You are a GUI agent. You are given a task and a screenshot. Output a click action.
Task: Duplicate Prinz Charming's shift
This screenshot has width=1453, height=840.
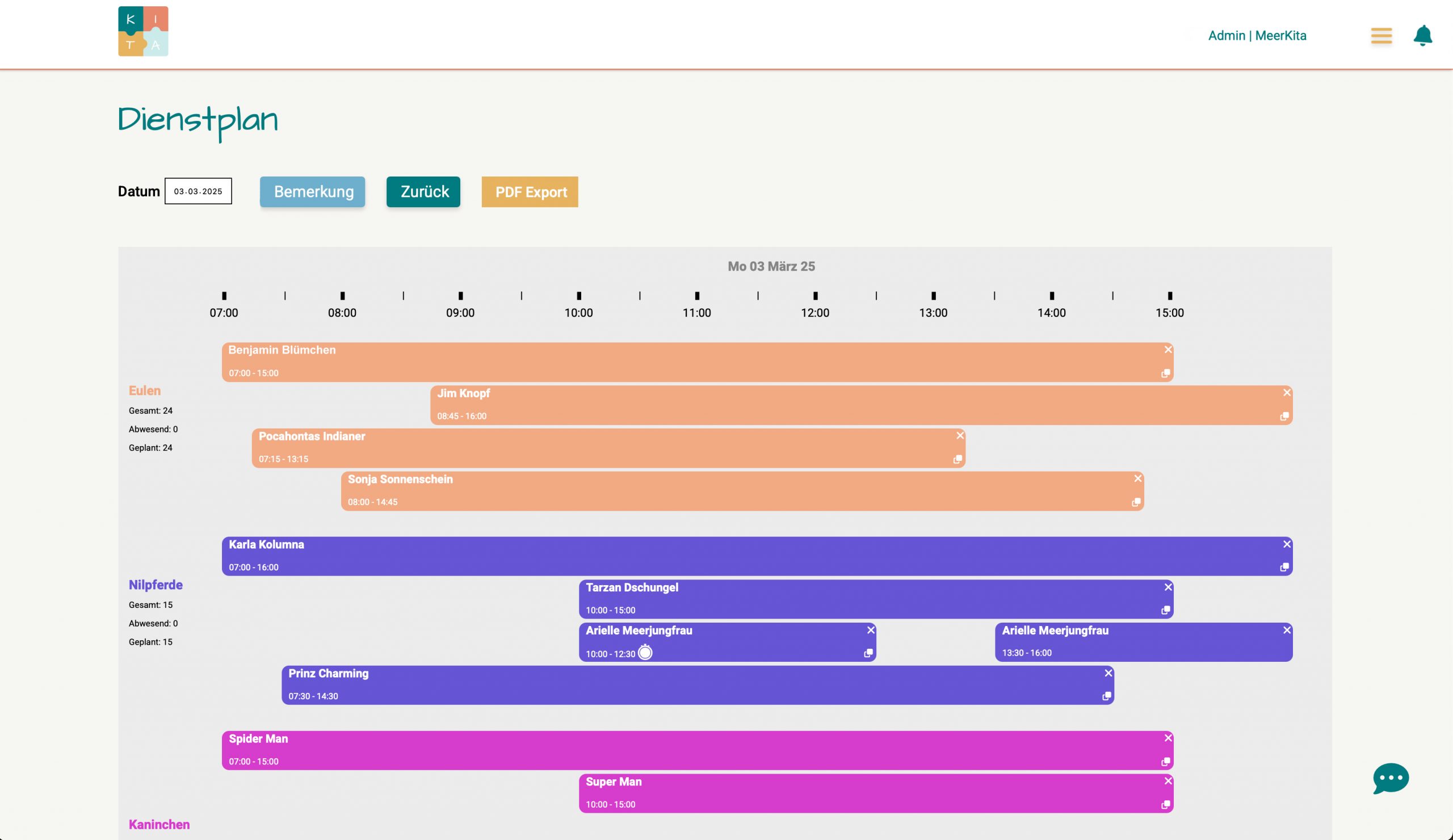[x=1106, y=696]
